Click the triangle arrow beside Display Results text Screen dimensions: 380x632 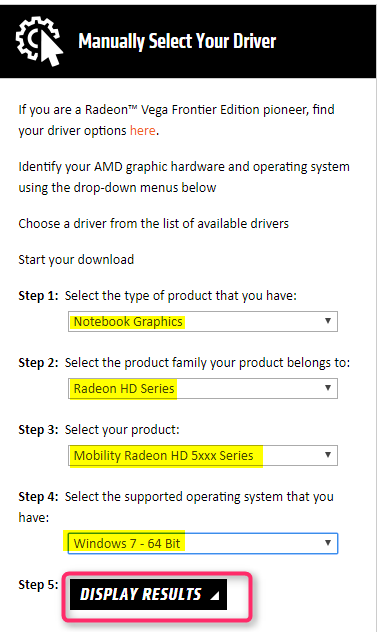[215, 595]
